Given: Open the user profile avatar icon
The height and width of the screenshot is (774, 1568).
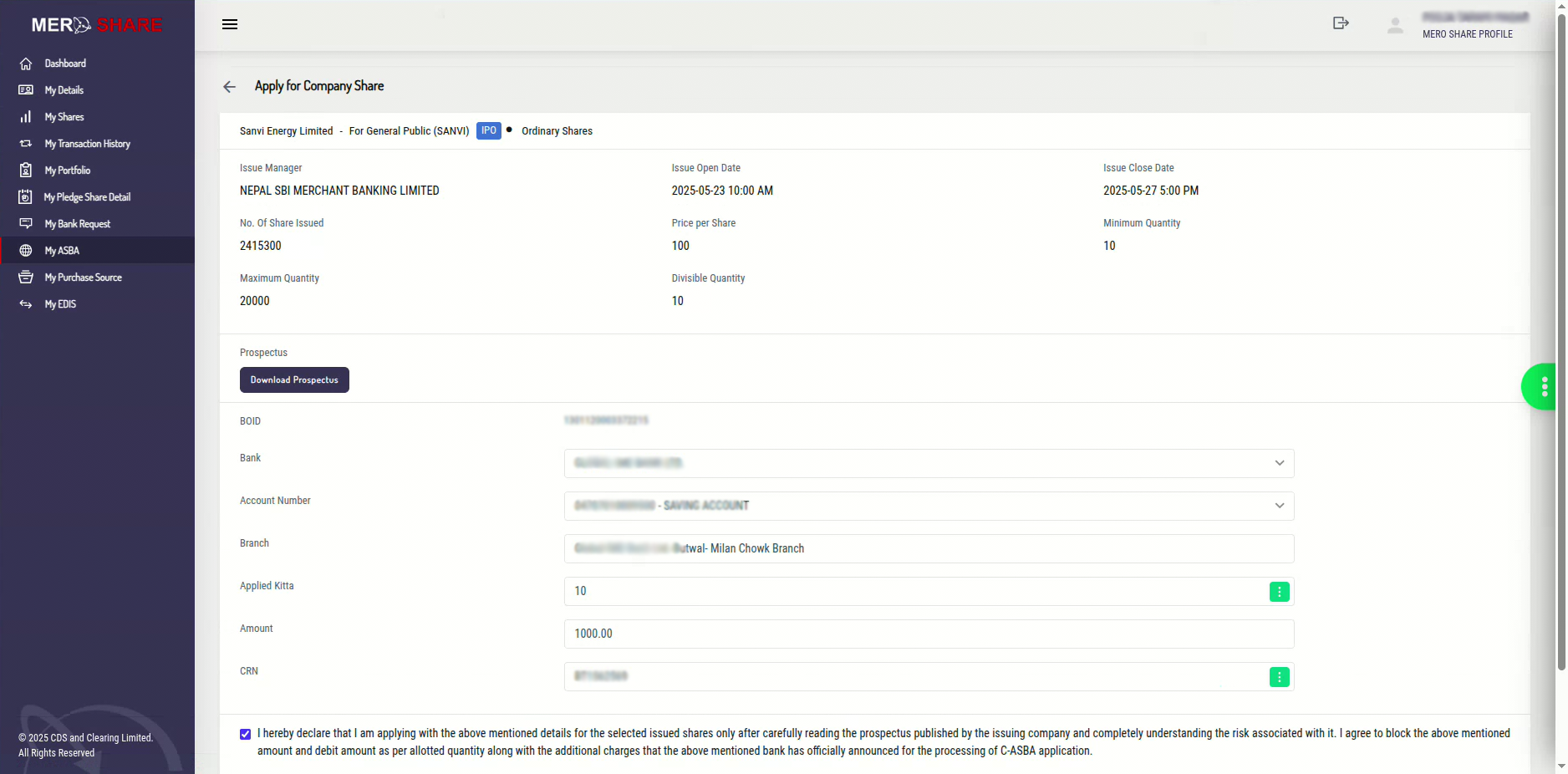Looking at the screenshot, I should pos(1395,25).
